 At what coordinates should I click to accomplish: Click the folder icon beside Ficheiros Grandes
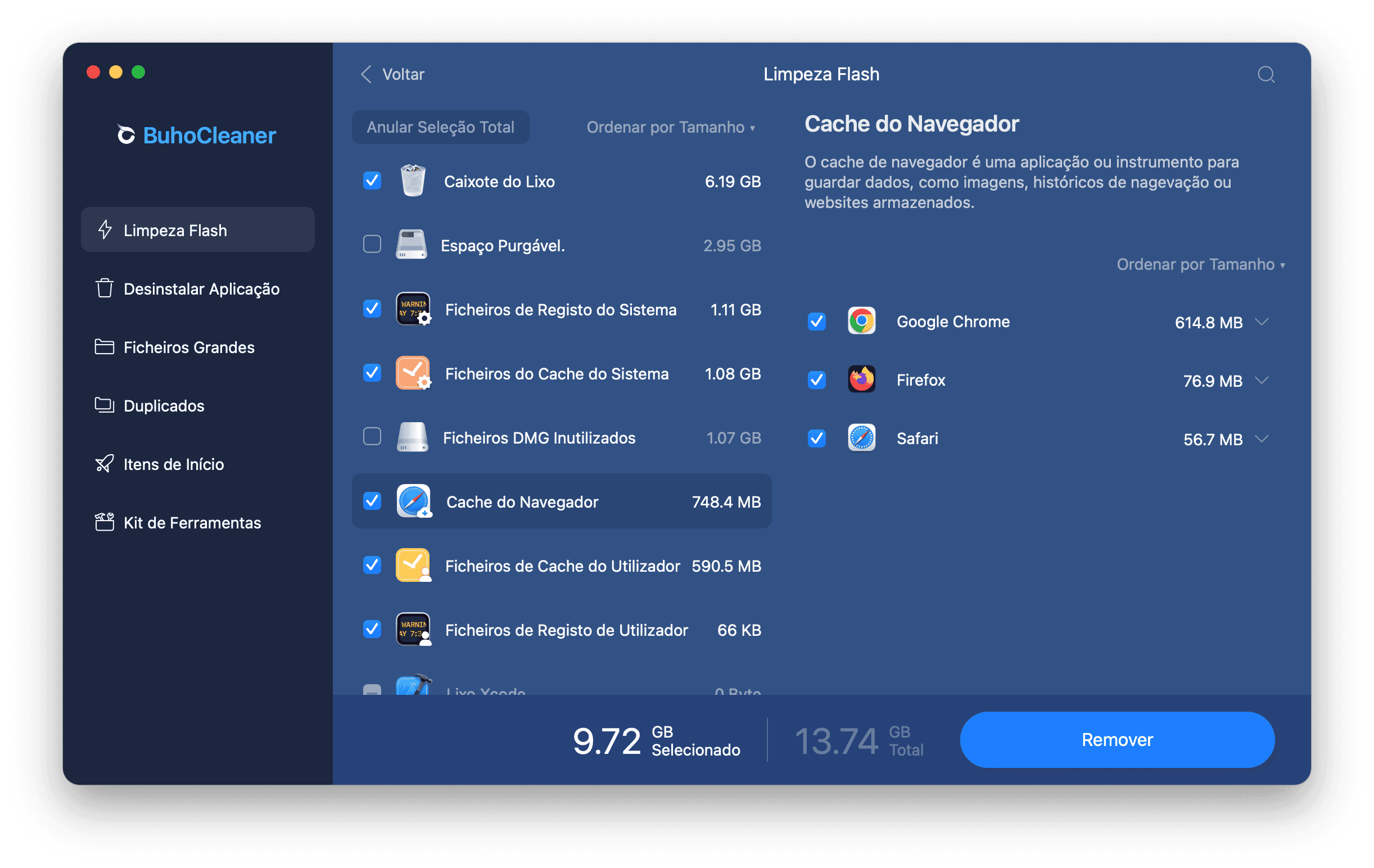[x=105, y=346]
